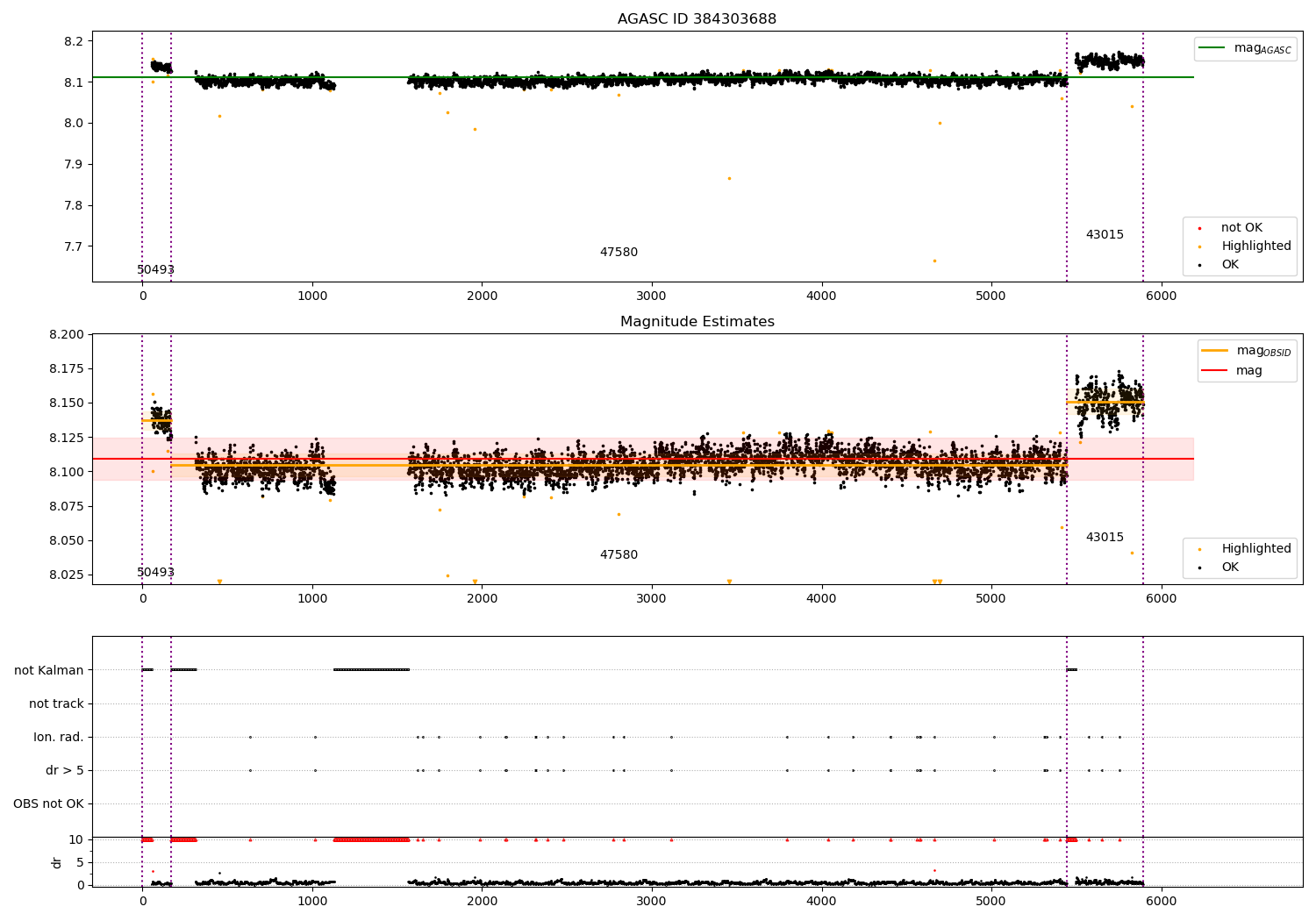
Task: Click the red 'mag' legend line sample
Action: 1215,371
